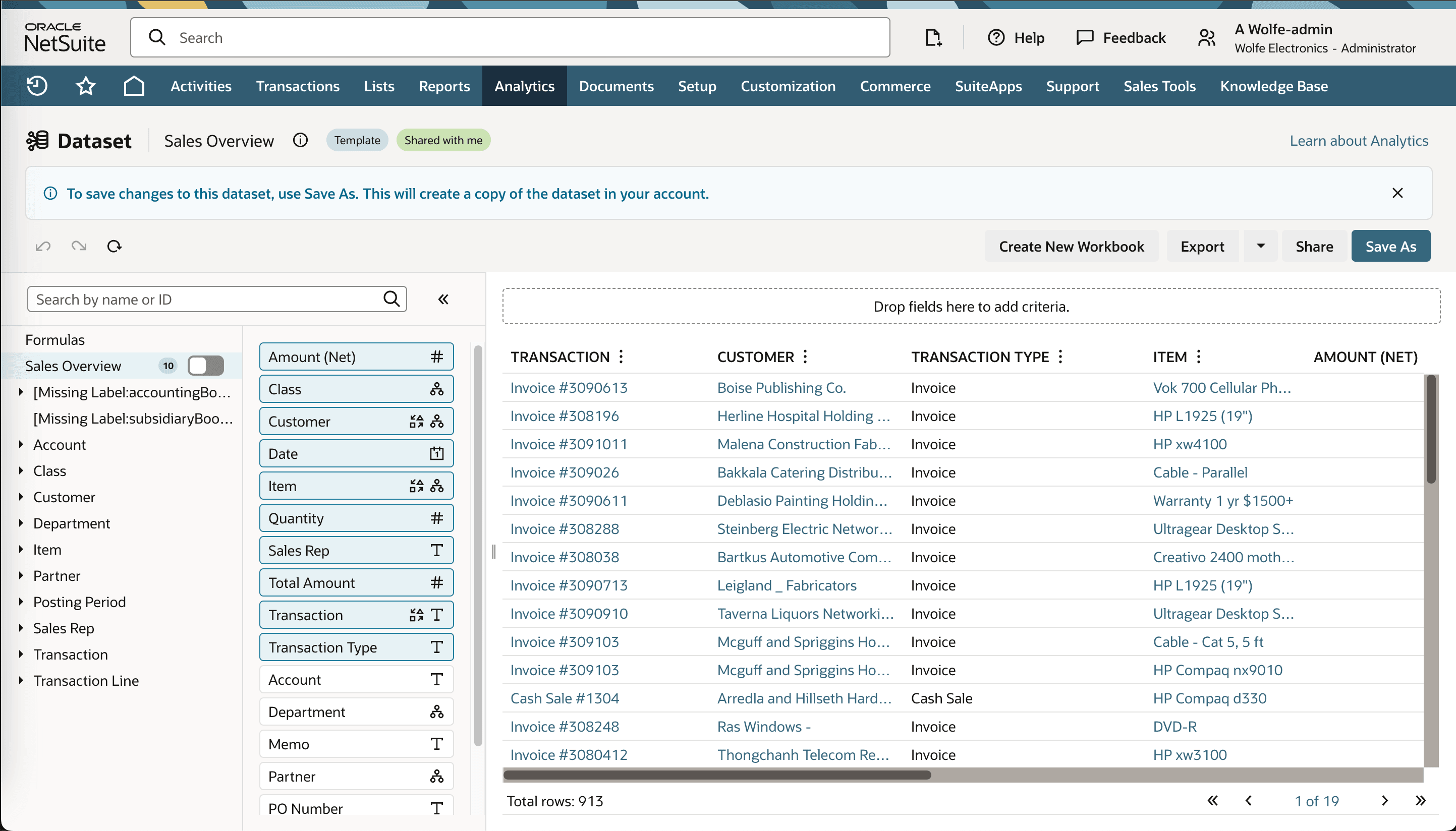1456x831 pixels.
Task: Click the Save As button
Action: 1391,246
